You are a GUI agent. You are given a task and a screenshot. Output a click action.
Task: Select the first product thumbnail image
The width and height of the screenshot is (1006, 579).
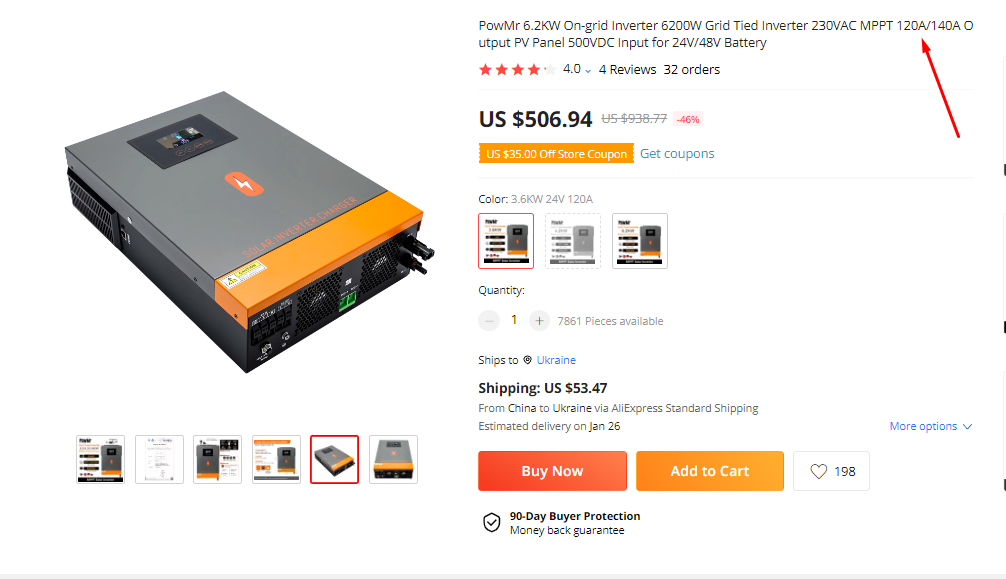[100, 460]
